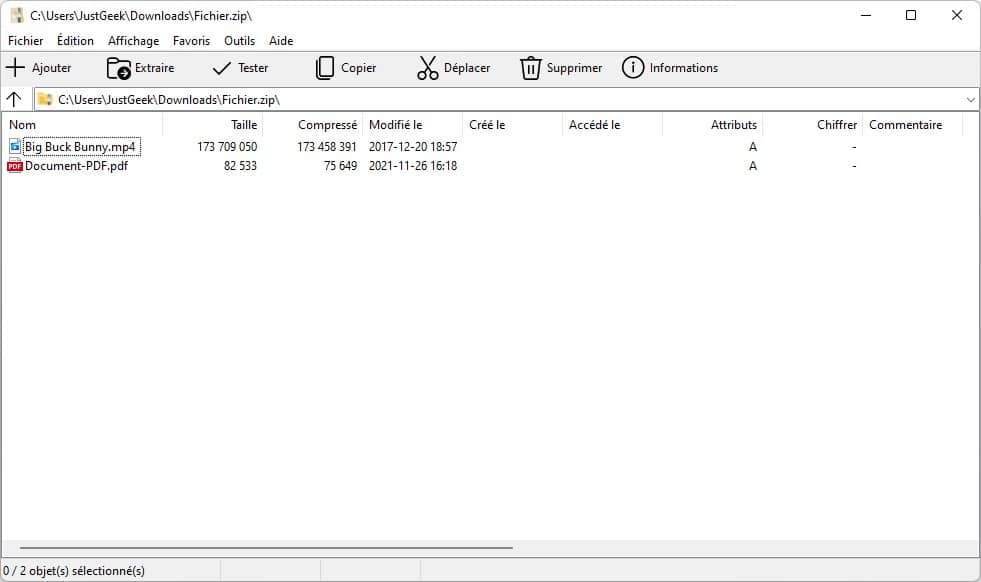Go up one folder with arrow
This screenshot has width=981, height=582.
point(14,99)
